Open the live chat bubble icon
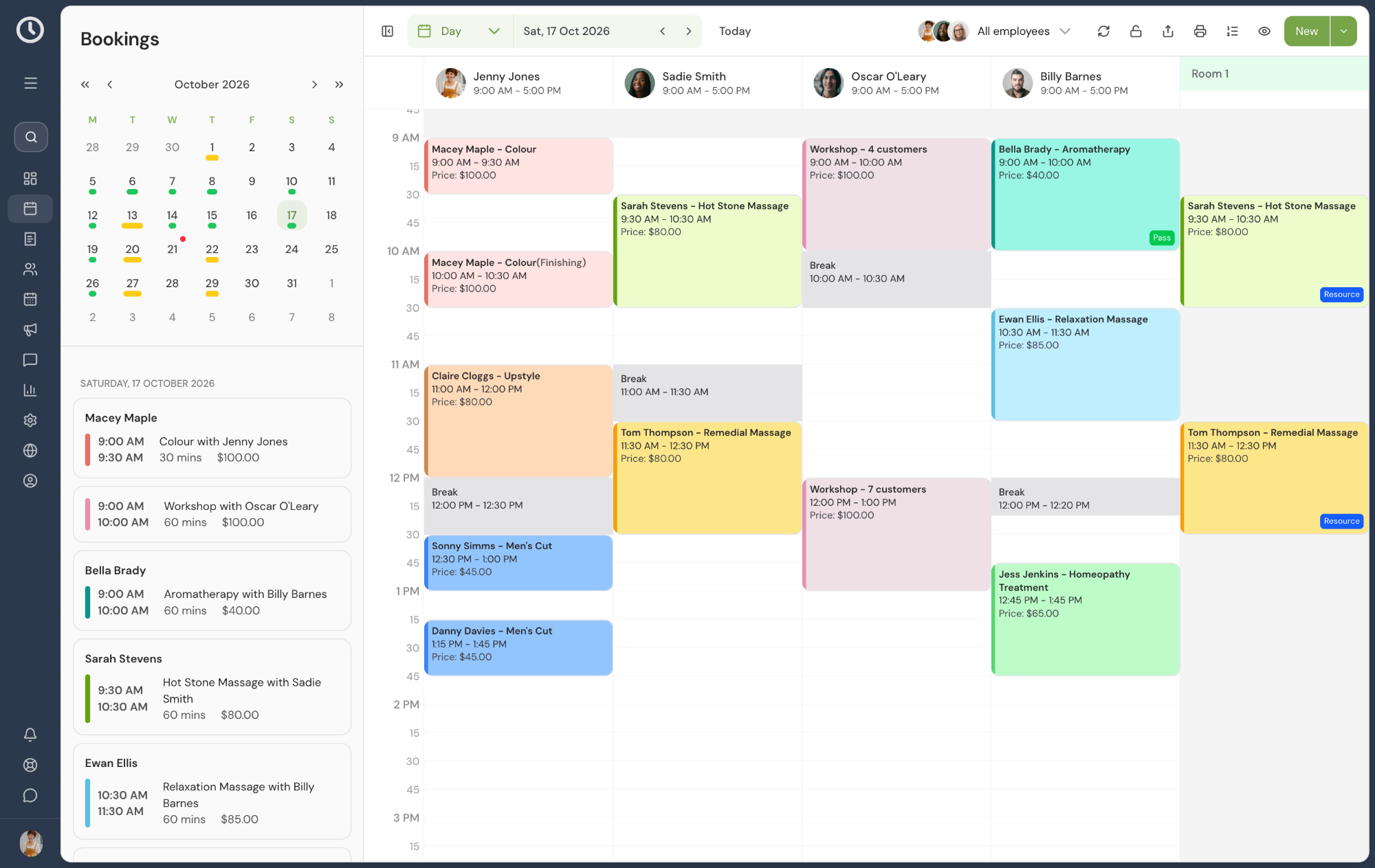This screenshot has width=1375, height=868. (30, 795)
